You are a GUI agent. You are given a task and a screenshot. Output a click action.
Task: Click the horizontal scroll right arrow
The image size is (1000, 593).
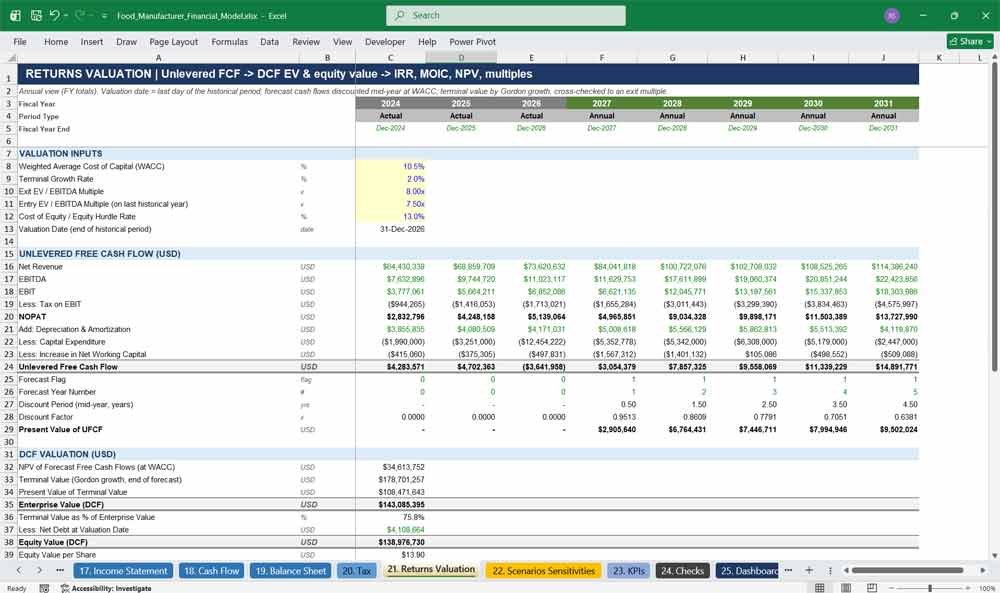pyautogui.click(x=983, y=570)
